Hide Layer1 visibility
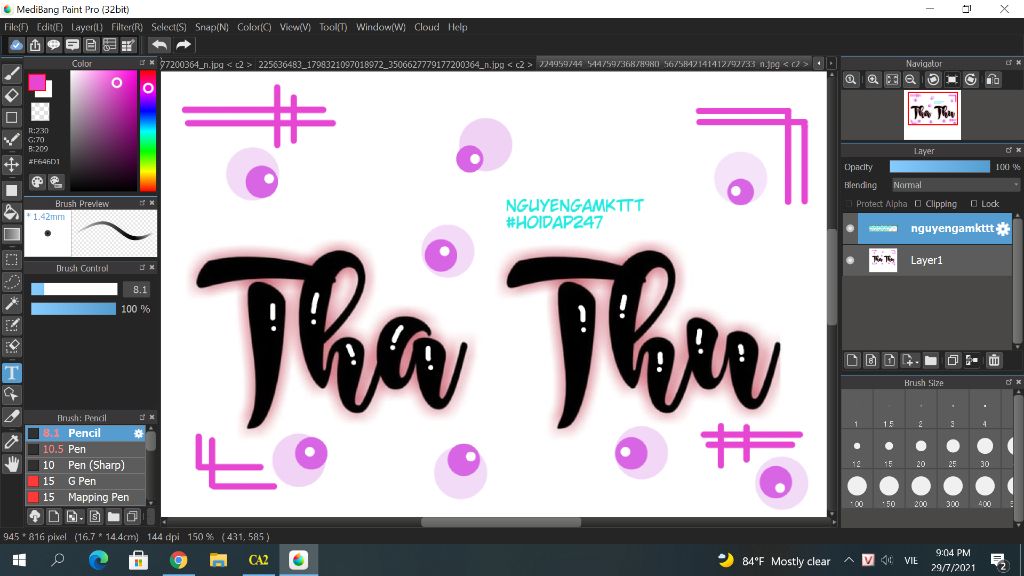The width and height of the screenshot is (1024, 576). [850, 260]
